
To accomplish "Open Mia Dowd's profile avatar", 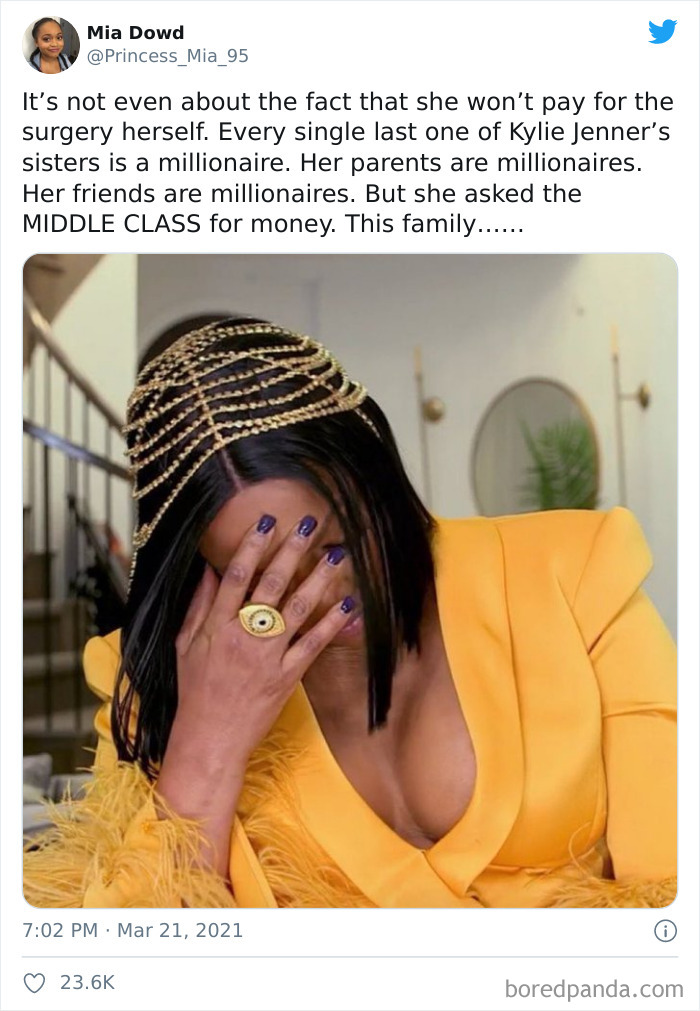I will pos(51,44).
